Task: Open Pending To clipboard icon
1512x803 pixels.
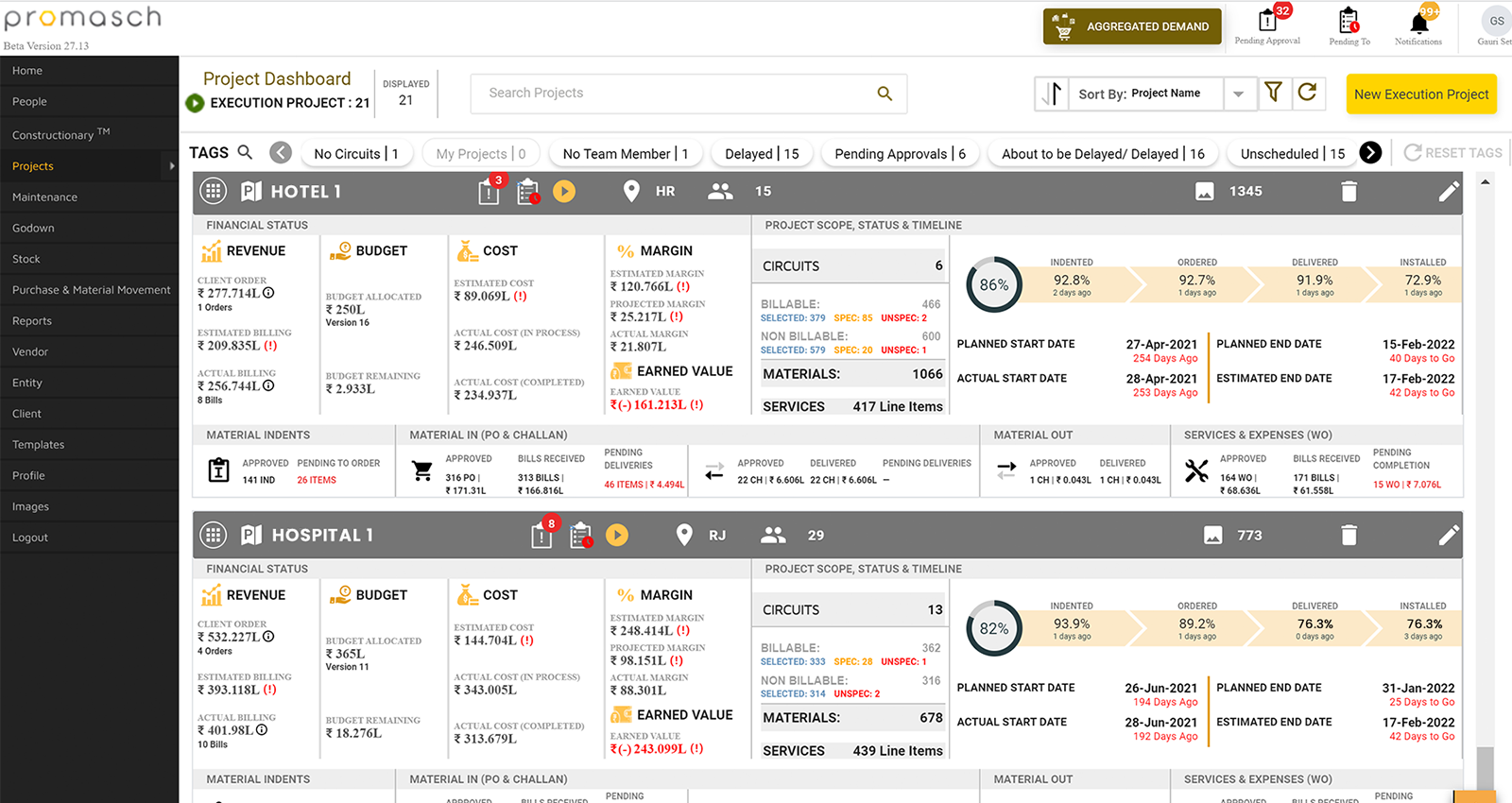Action: coord(1349,20)
